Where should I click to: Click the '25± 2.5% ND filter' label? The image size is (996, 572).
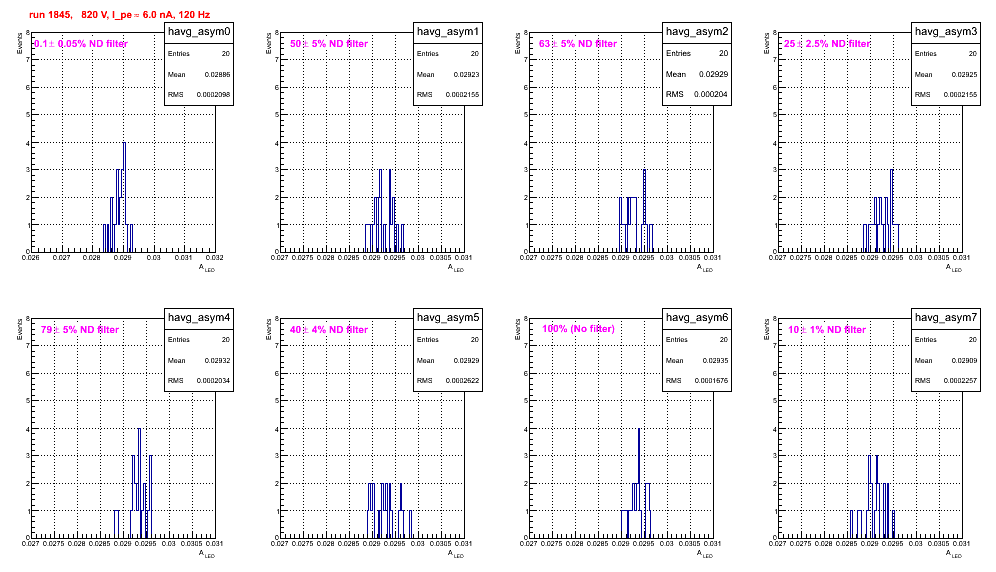click(x=827, y=44)
